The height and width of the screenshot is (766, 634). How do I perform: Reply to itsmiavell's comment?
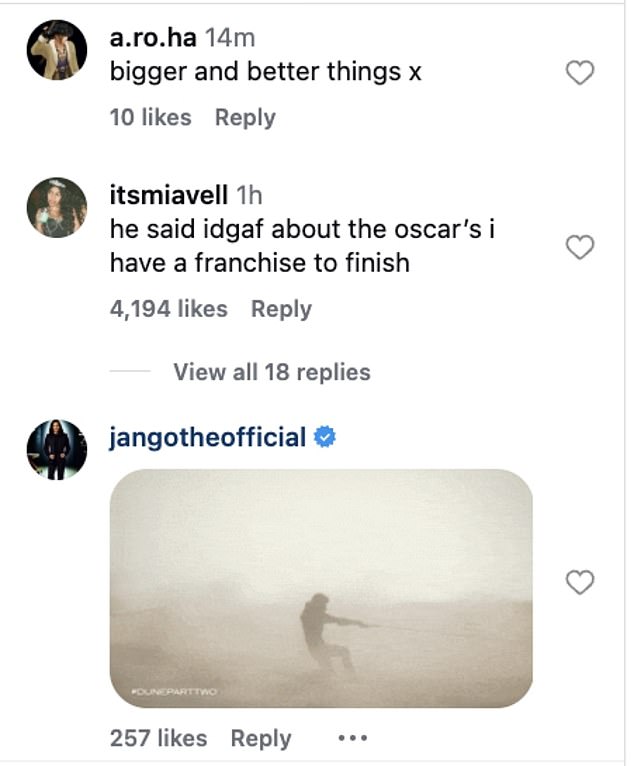tap(281, 309)
